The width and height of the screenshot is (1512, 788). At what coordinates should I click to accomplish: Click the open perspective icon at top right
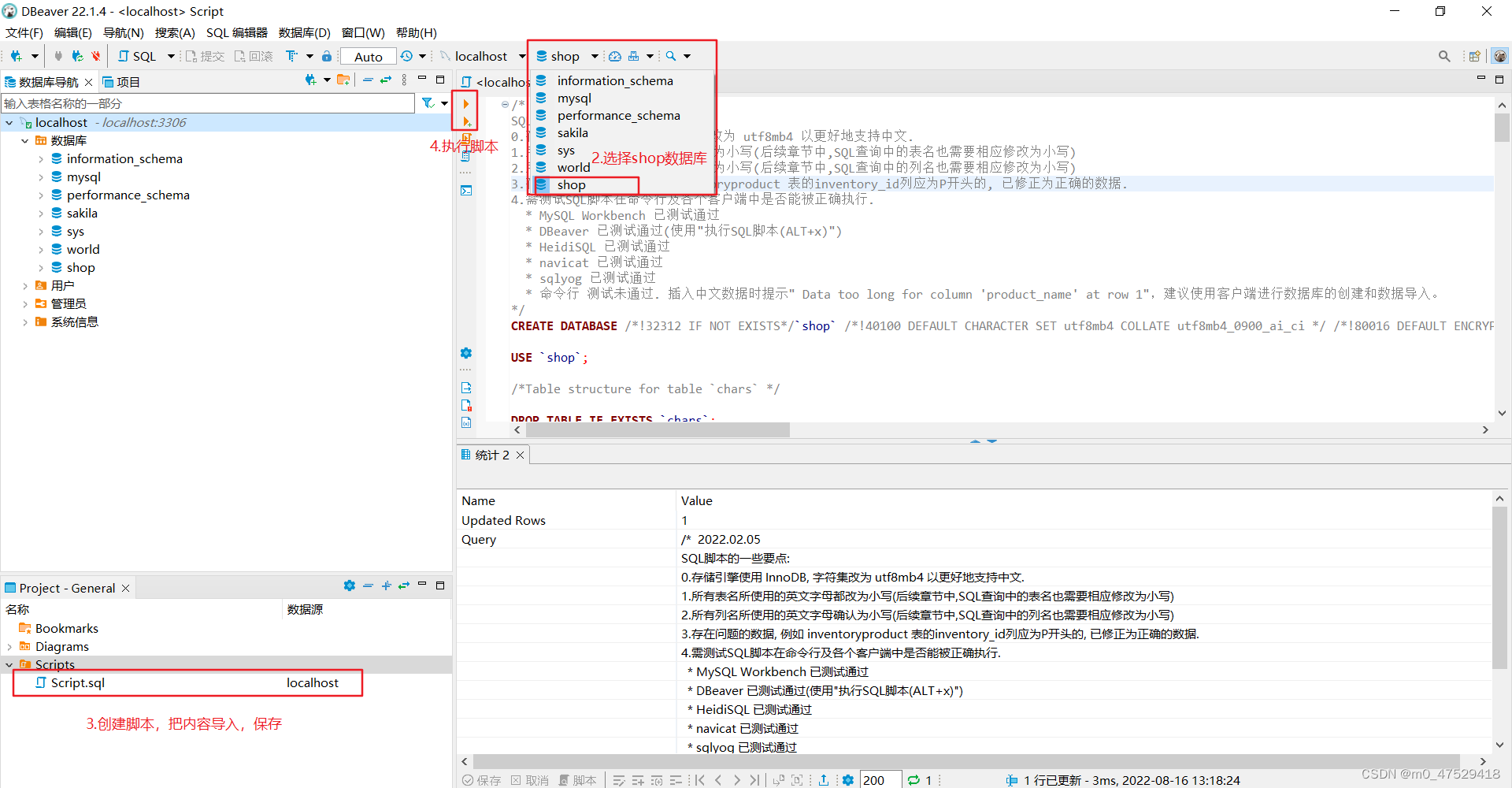1474,56
